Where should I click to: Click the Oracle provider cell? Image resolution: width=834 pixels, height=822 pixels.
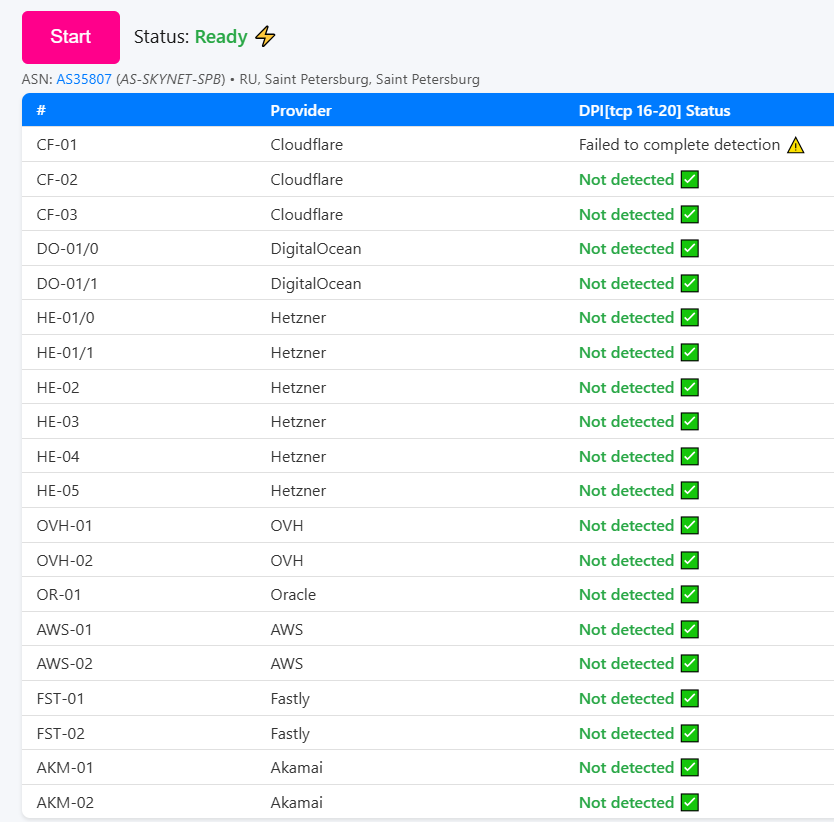click(x=293, y=594)
